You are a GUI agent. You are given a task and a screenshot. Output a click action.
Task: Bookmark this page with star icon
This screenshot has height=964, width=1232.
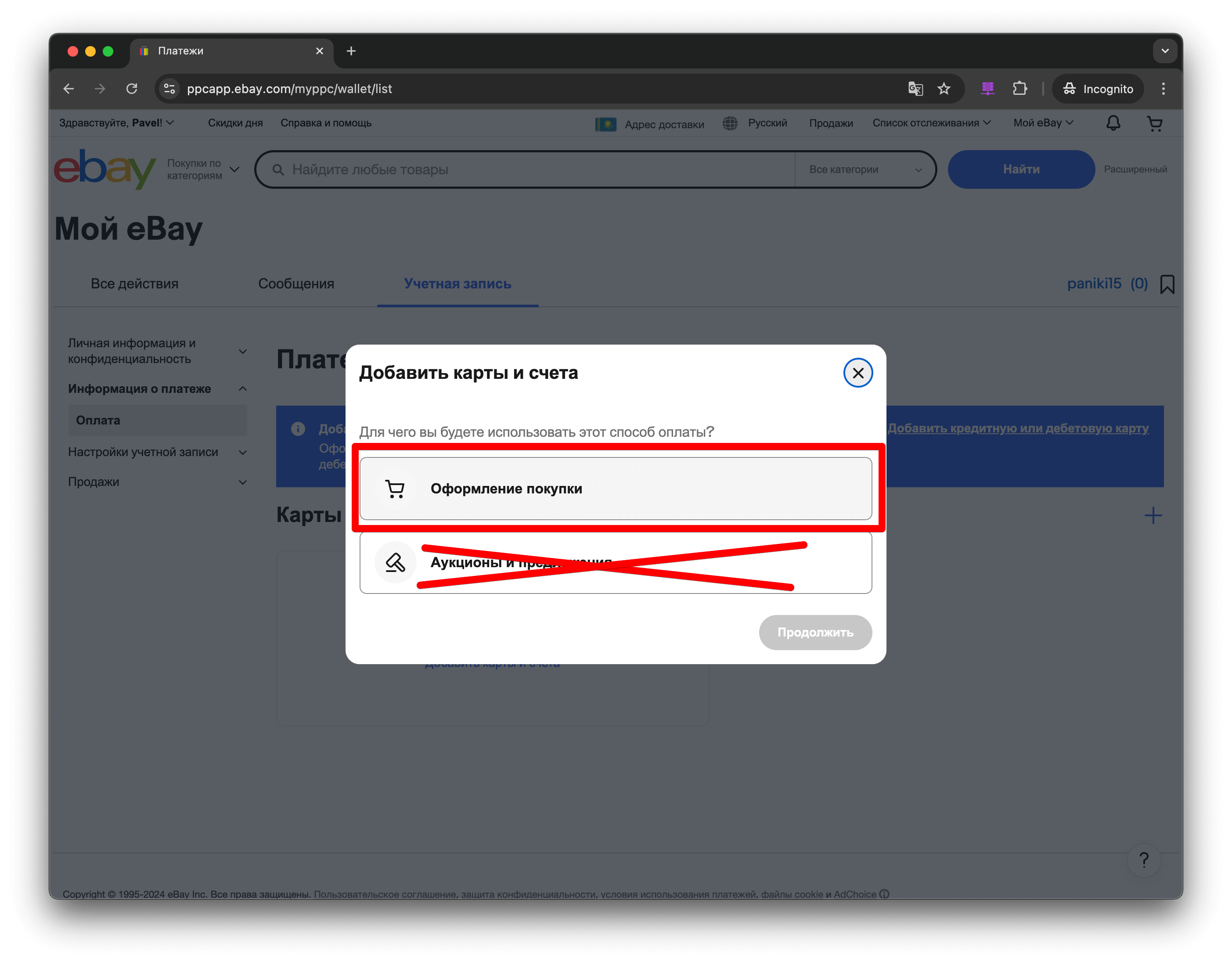click(944, 89)
